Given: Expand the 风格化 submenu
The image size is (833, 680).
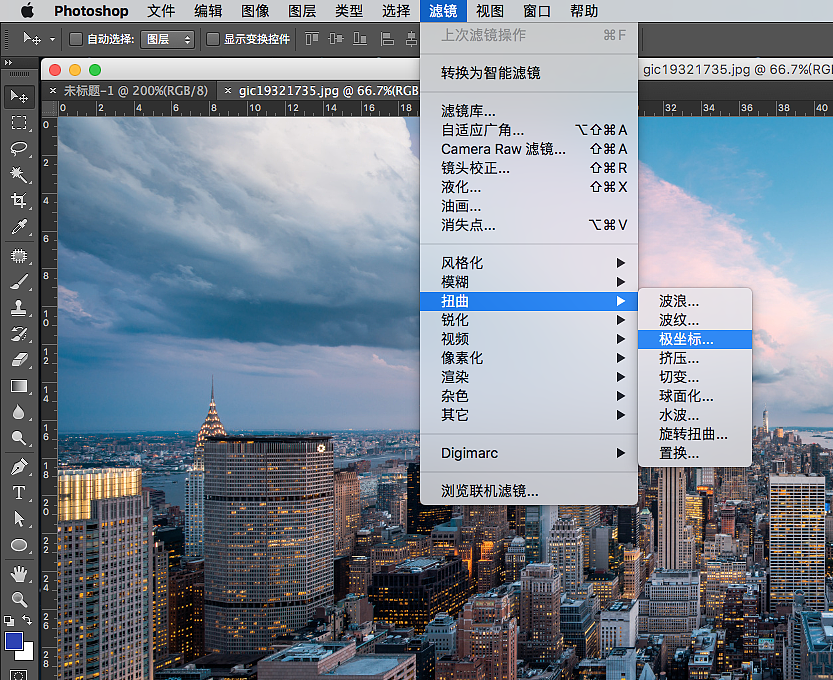Looking at the screenshot, I should click(x=529, y=263).
